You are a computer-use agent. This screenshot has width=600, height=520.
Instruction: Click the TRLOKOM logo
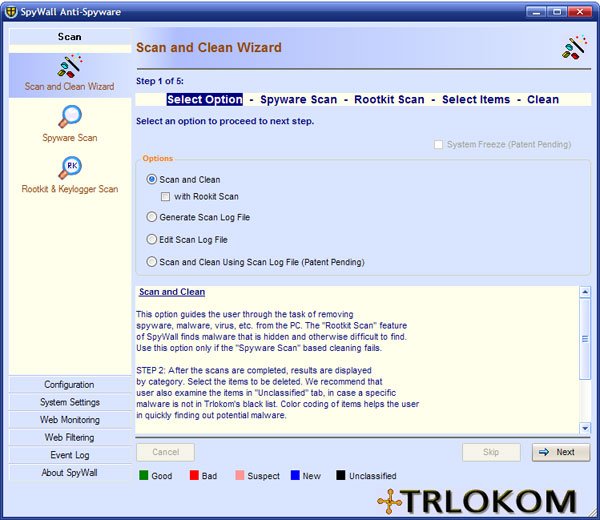click(x=477, y=501)
